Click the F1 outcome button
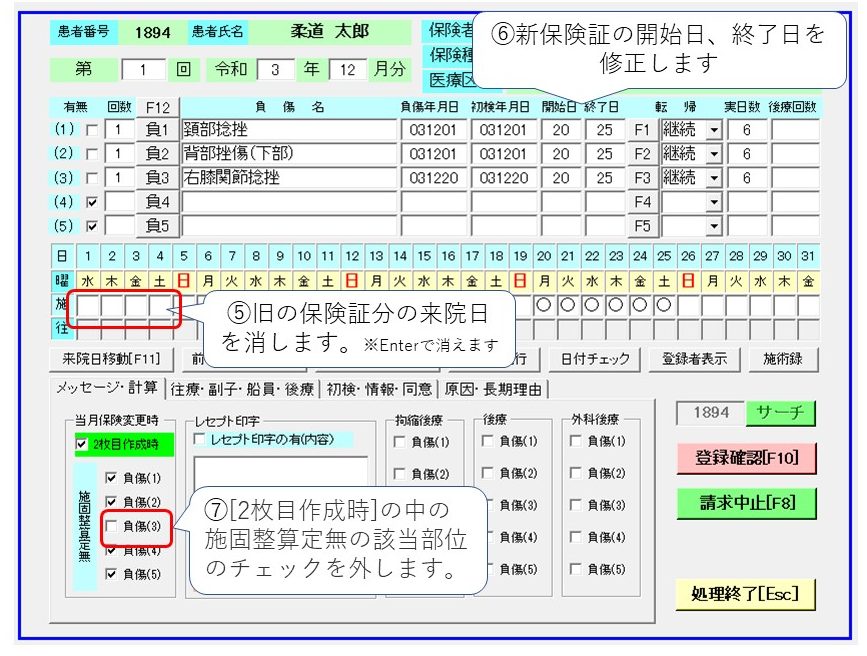This screenshot has height=656, width=867. click(642, 130)
